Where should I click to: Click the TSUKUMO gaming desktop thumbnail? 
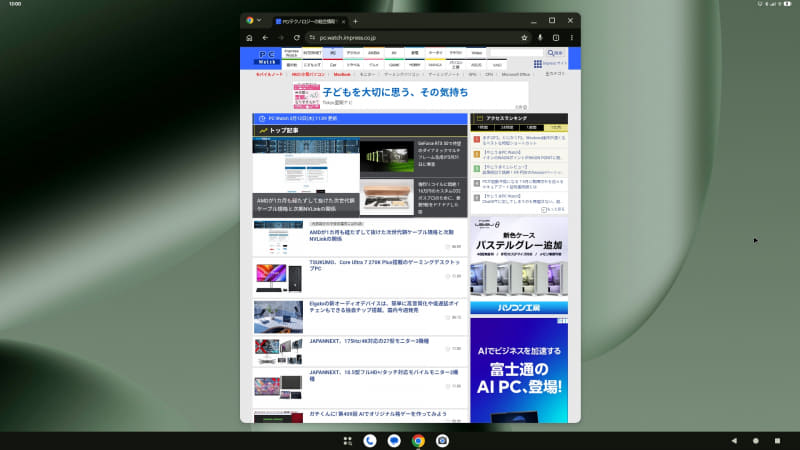tap(279, 278)
